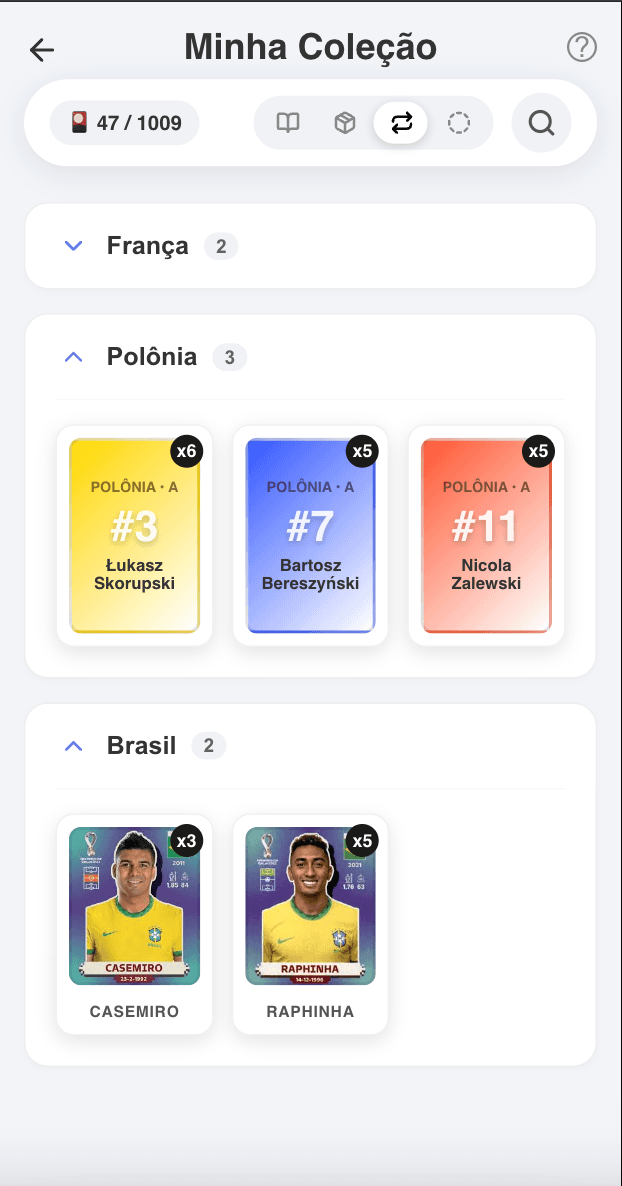Viewport: 622px width, 1186px height.
Task: Switch to the album book view
Action: (x=288, y=123)
